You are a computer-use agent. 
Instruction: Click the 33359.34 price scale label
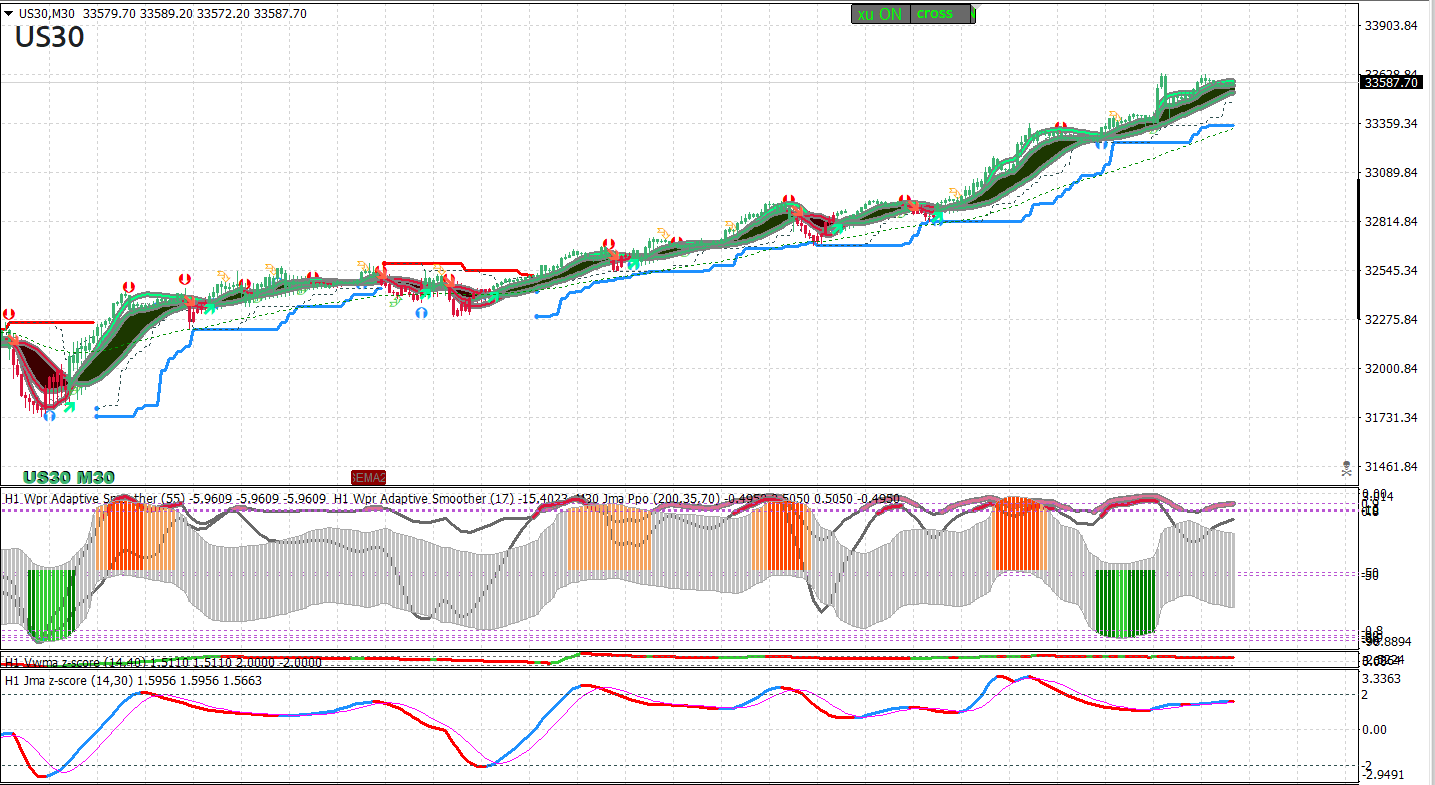pyautogui.click(x=1391, y=124)
